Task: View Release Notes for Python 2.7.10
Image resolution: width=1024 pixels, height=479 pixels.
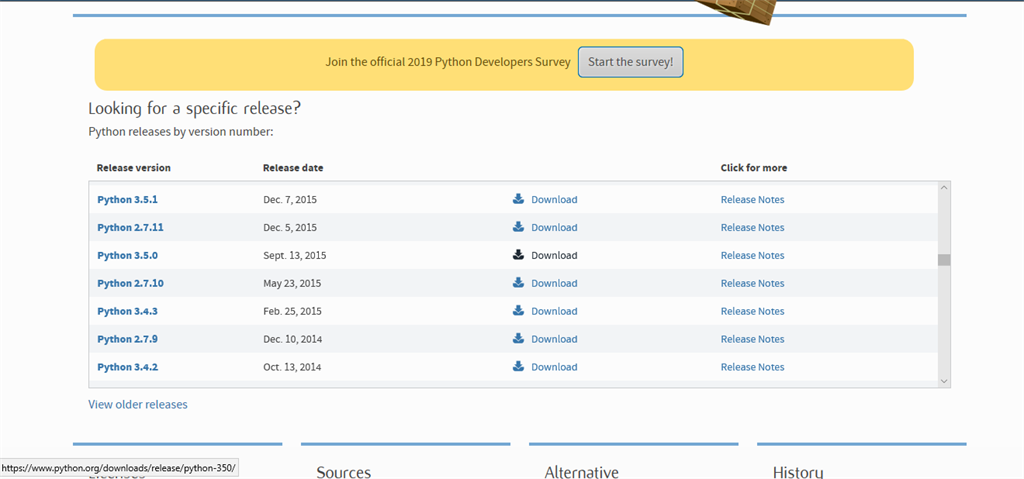Action: click(752, 284)
